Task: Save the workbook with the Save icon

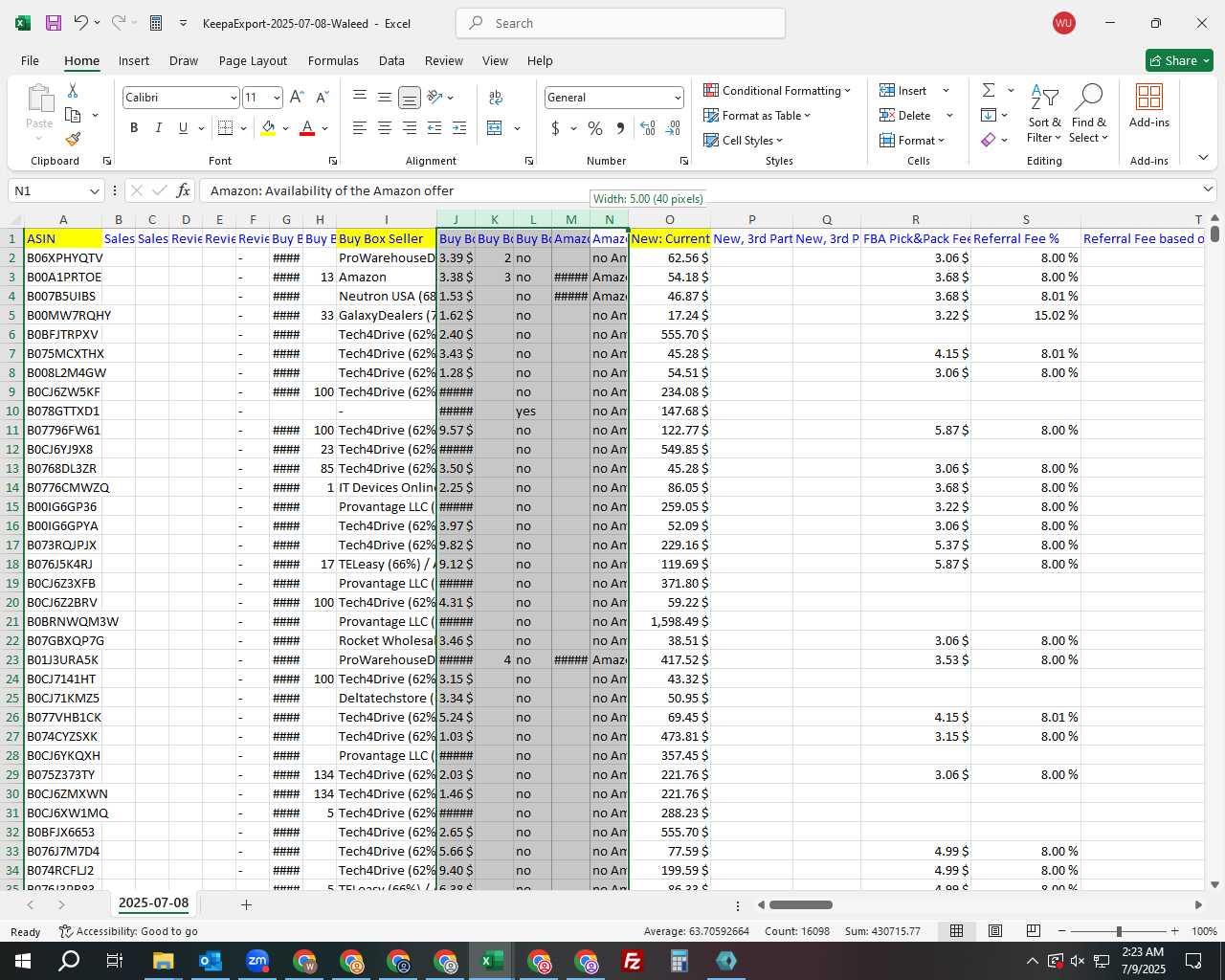Action: [x=54, y=23]
